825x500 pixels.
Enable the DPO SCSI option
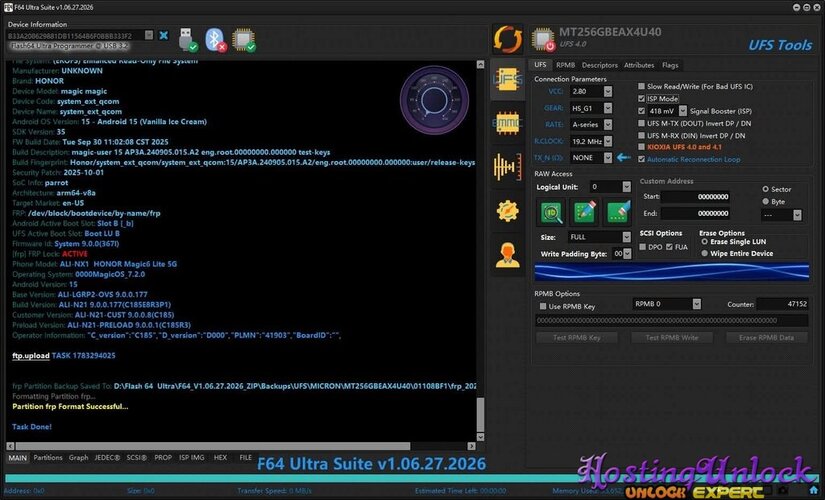(642, 247)
